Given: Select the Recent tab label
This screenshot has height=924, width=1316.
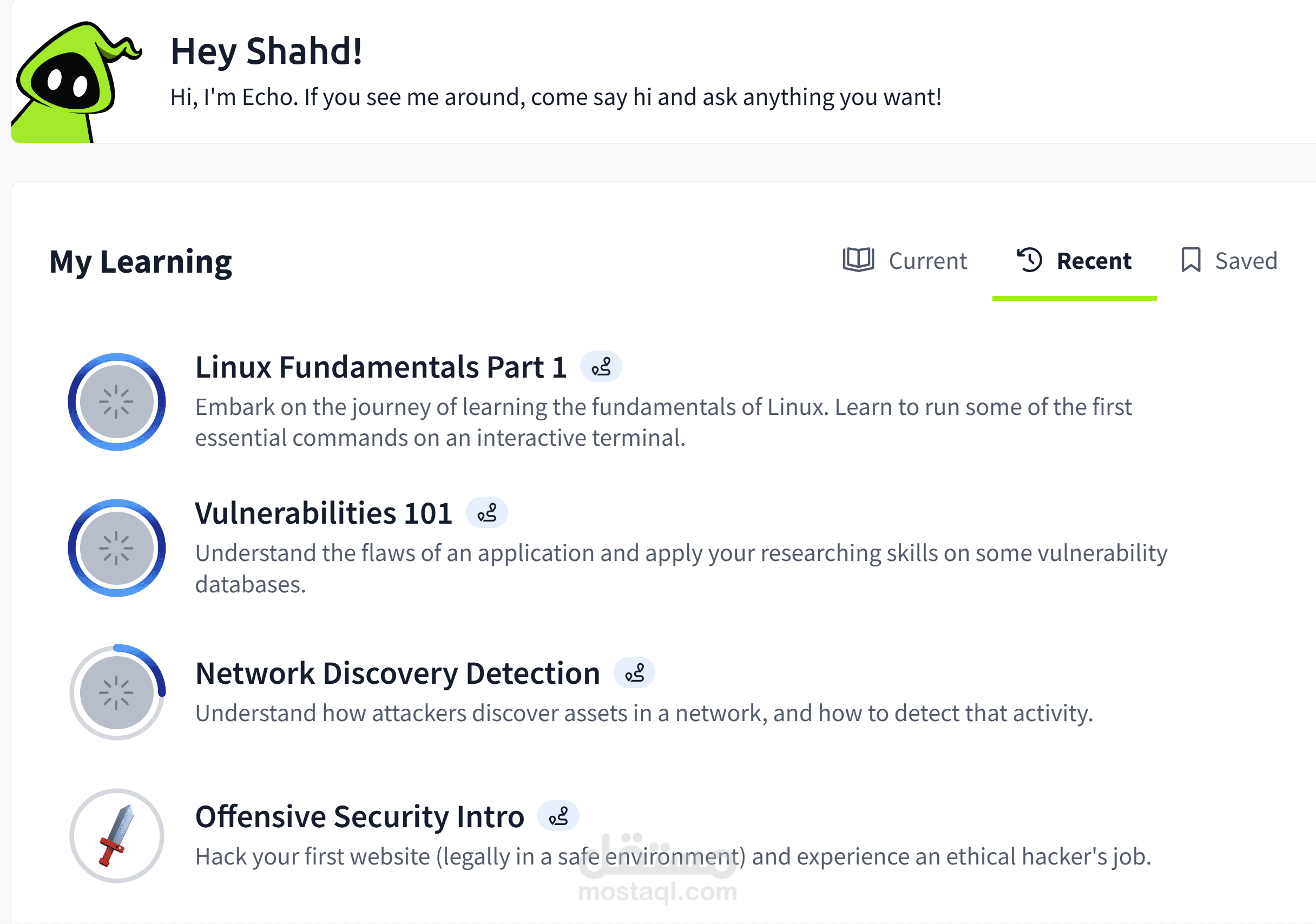Looking at the screenshot, I should point(1094,261).
